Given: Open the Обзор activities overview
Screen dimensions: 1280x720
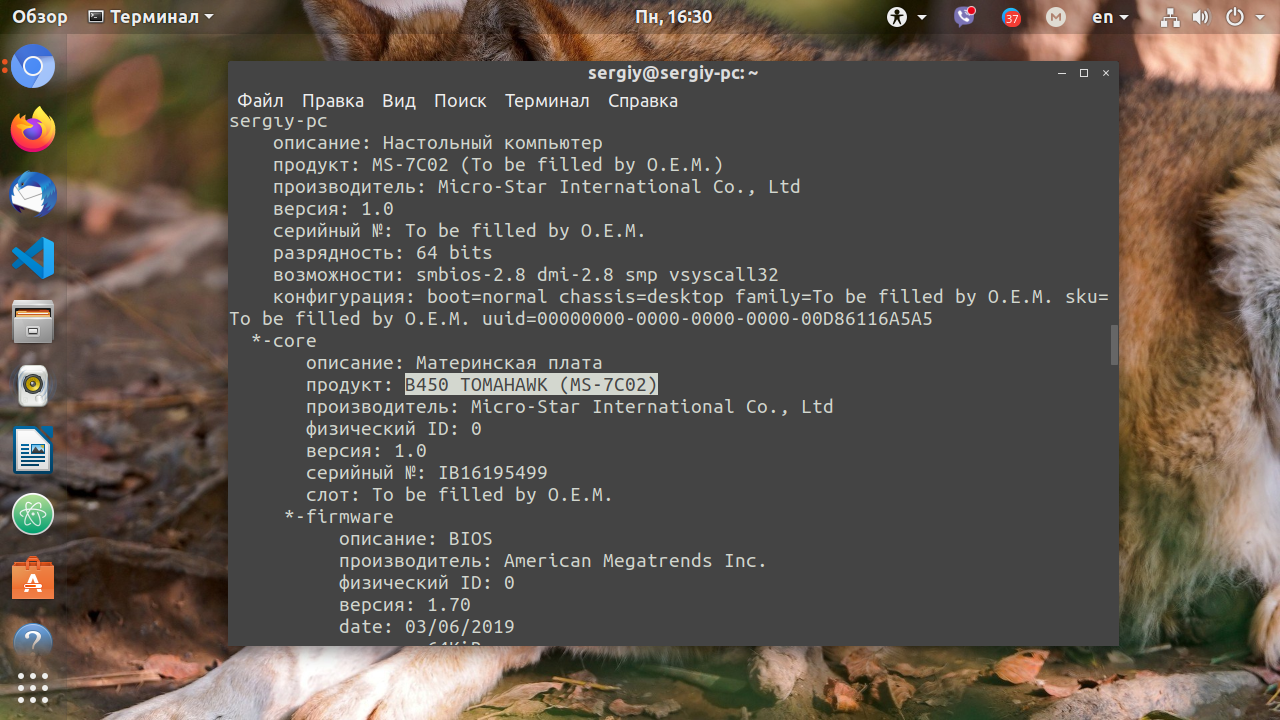Looking at the screenshot, I should click(40, 17).
